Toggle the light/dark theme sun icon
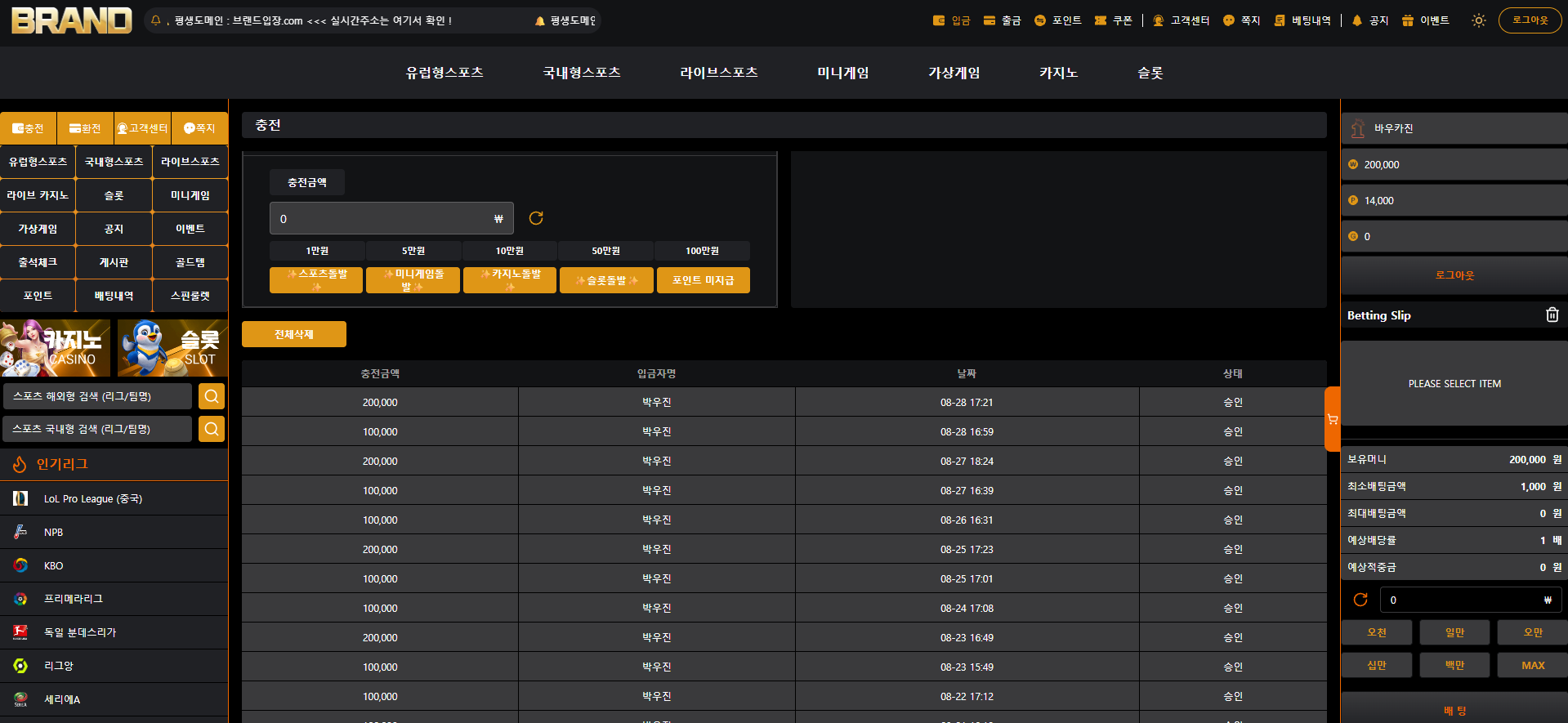Viewport: 1568px width, 723px height. (x=1478, y=20)
